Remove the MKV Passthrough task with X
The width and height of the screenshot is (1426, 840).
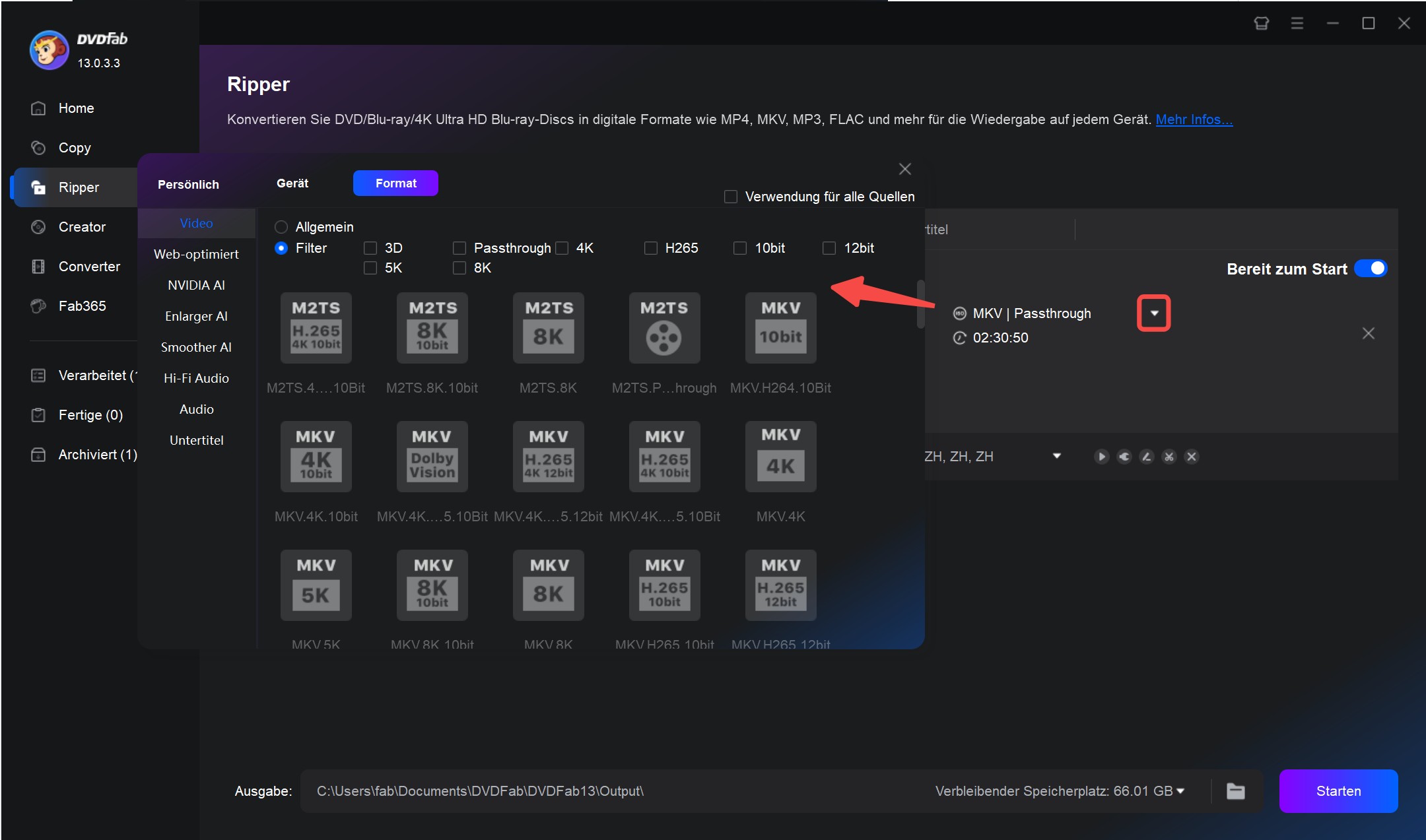pyautogui.click(x=1368, y=334)
